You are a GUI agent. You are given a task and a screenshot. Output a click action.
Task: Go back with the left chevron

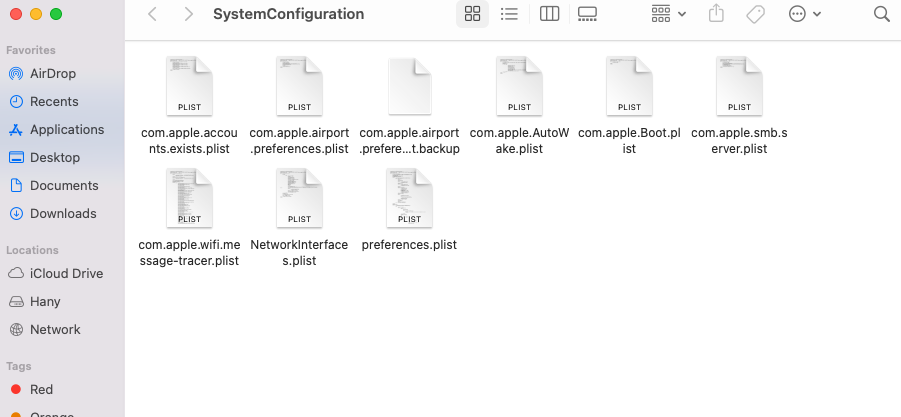[x=152, y=14]
